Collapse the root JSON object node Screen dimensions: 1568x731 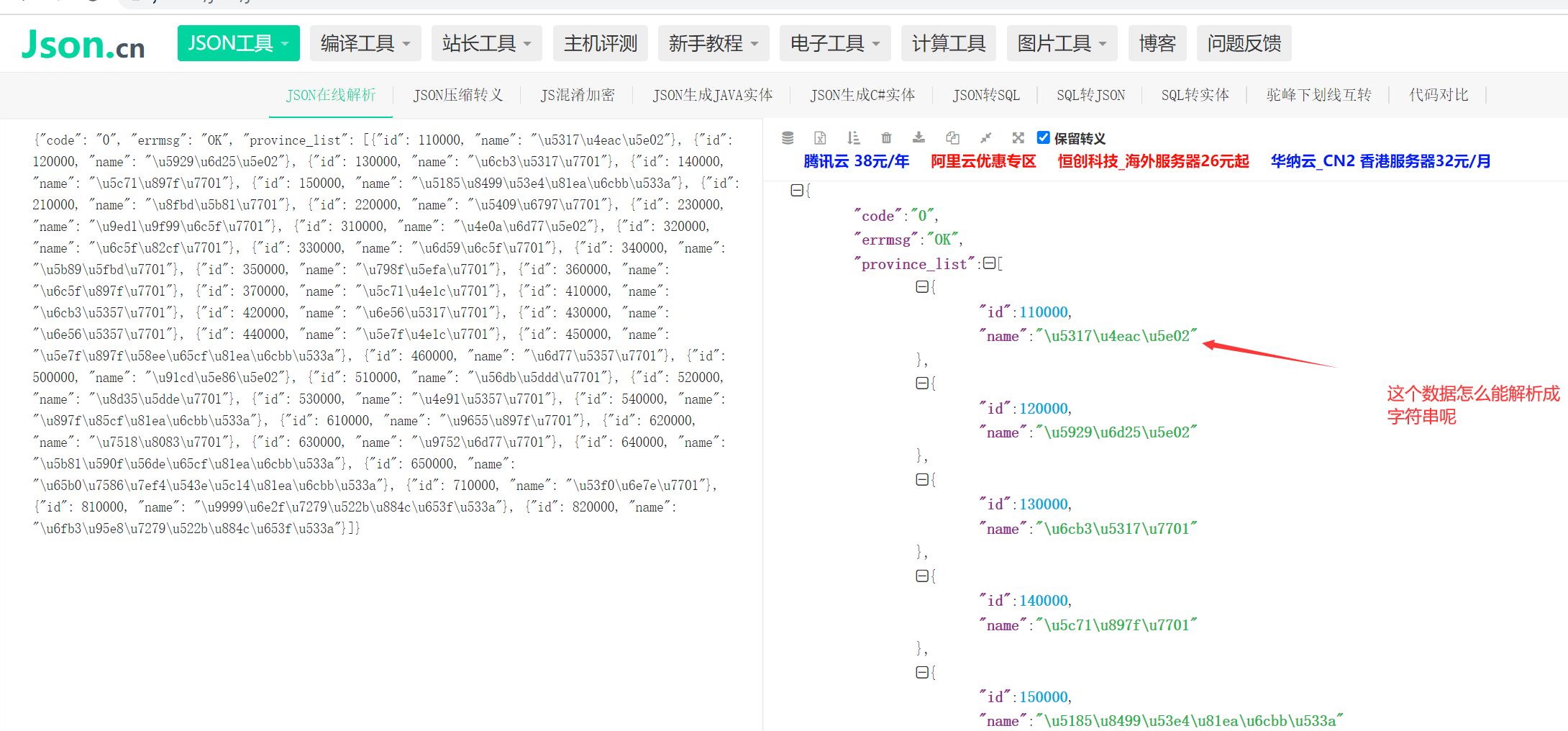point(796,190)
